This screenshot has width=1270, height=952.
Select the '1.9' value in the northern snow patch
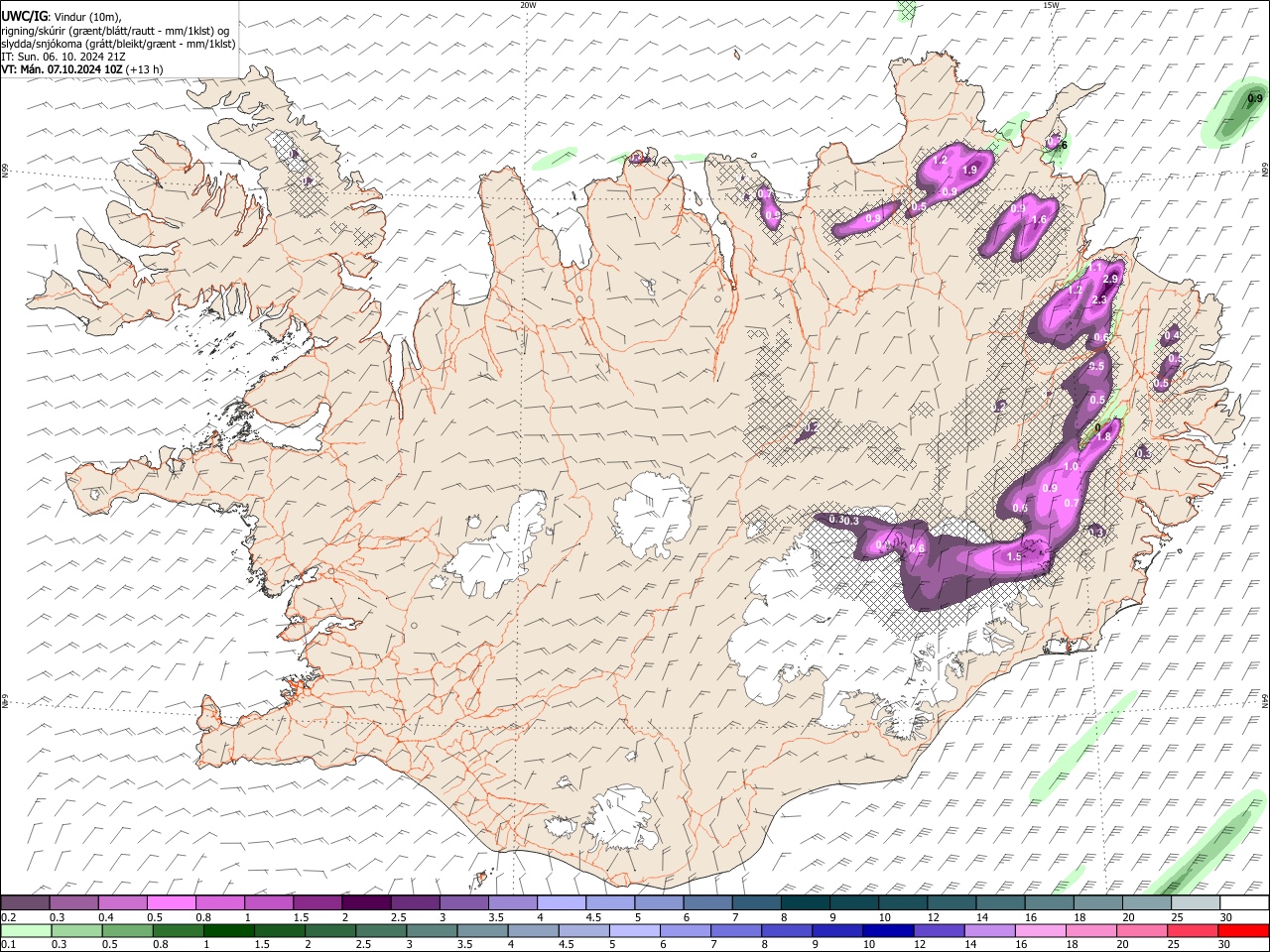(970, 171)
